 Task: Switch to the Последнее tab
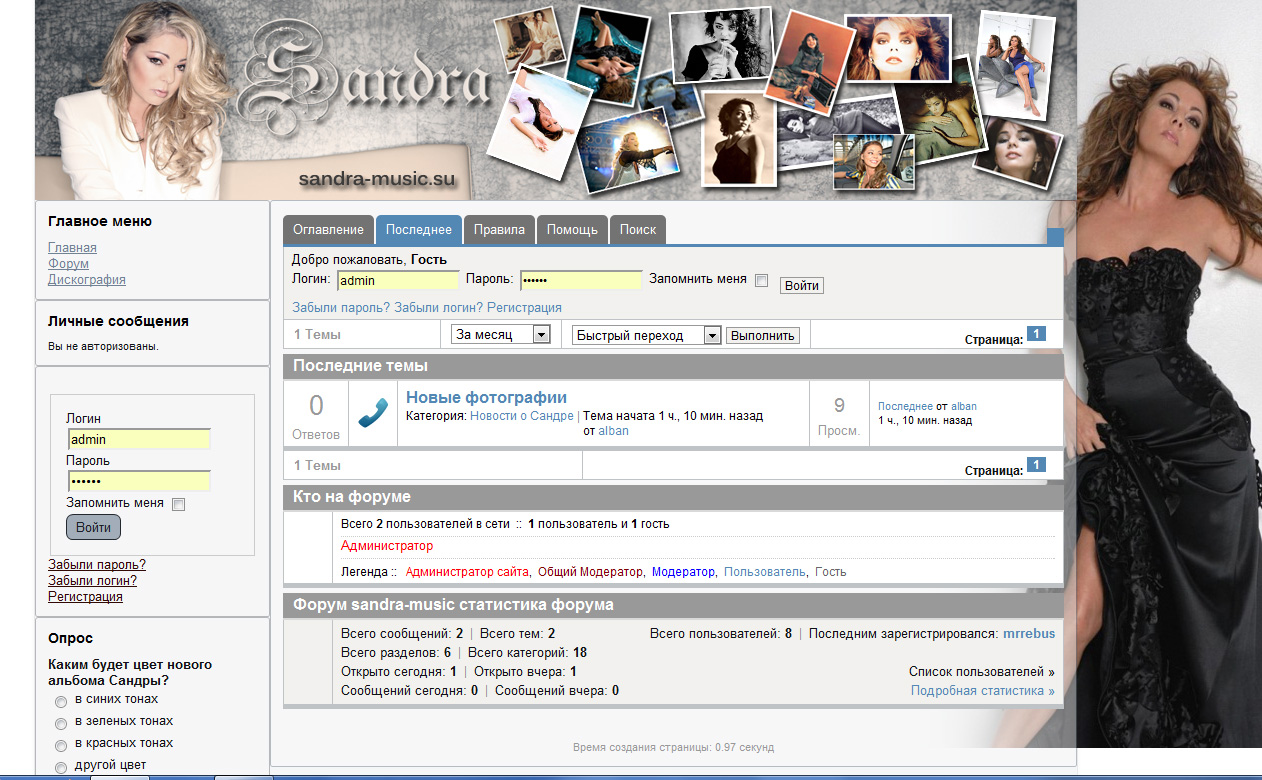point(419,229)
